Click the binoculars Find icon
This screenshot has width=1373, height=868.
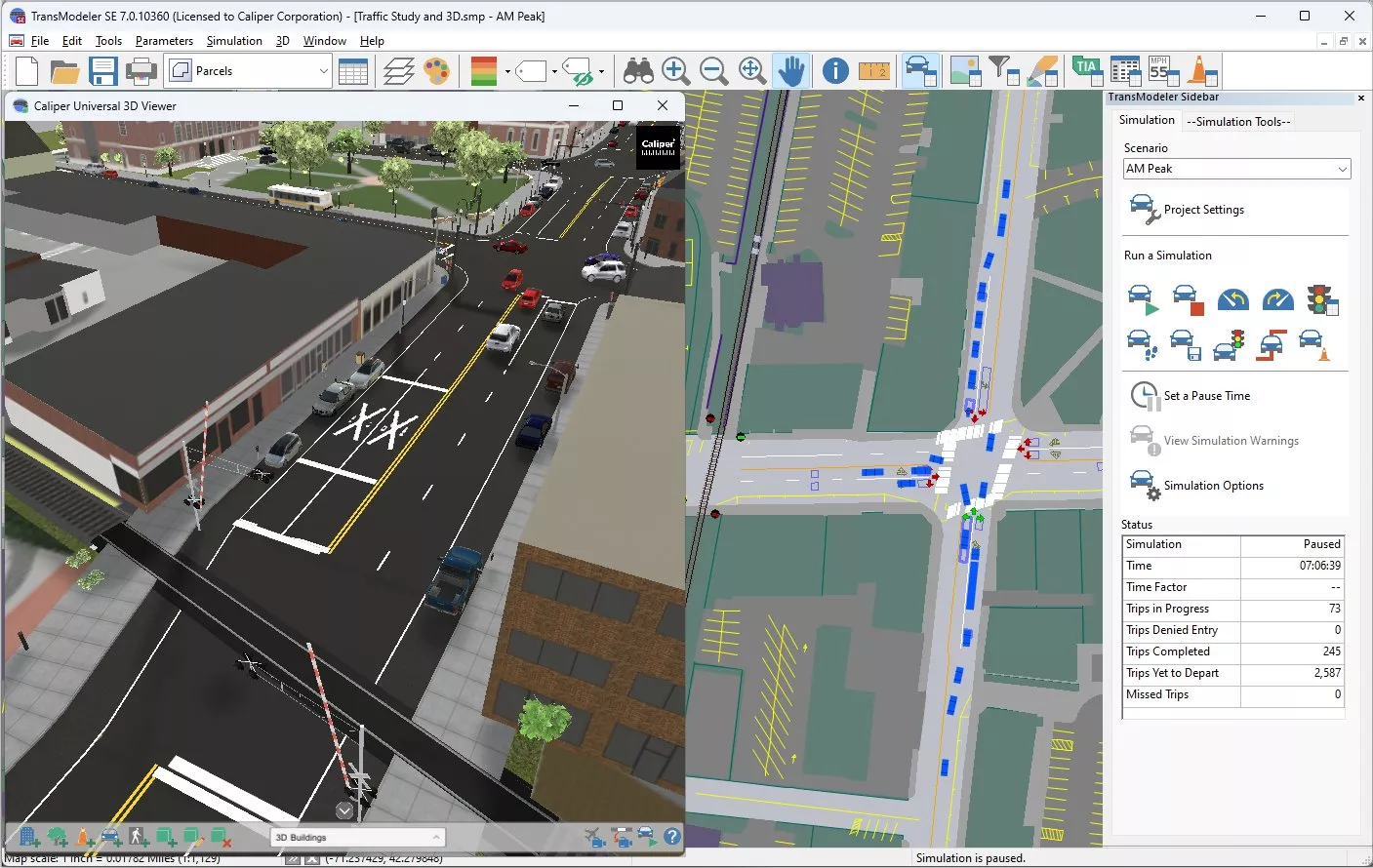pos(638,71)
